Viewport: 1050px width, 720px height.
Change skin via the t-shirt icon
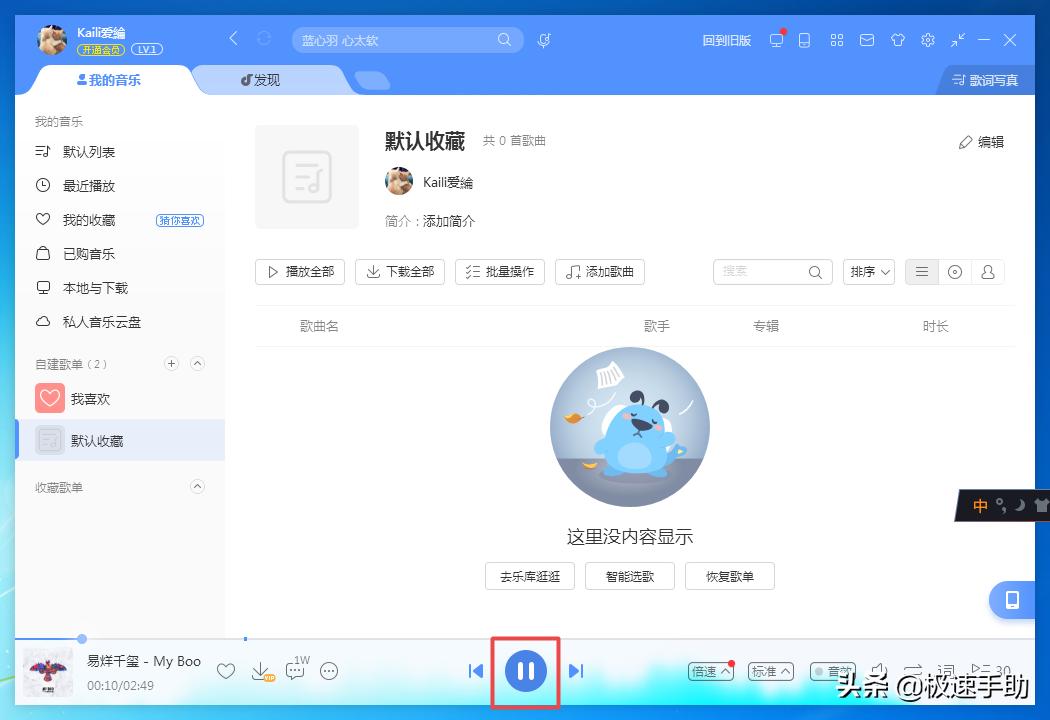point(898,40)
